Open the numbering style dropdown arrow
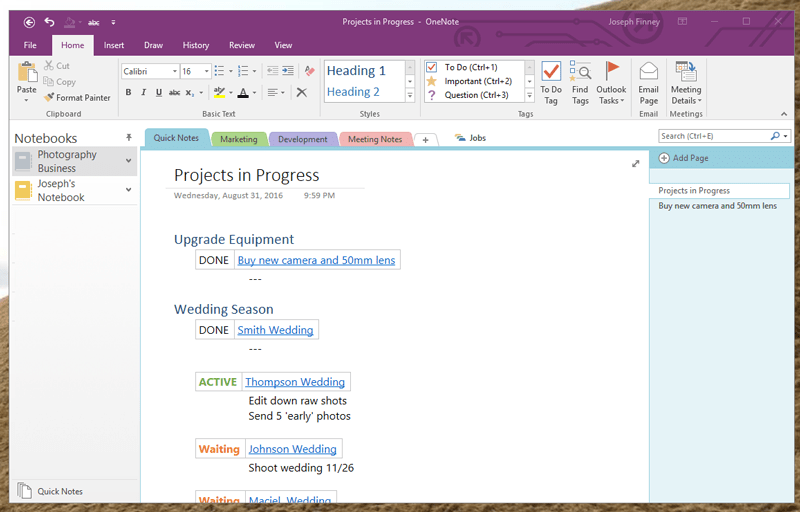The width and height of the screenshot is (800, 512). tap(254, 71)
